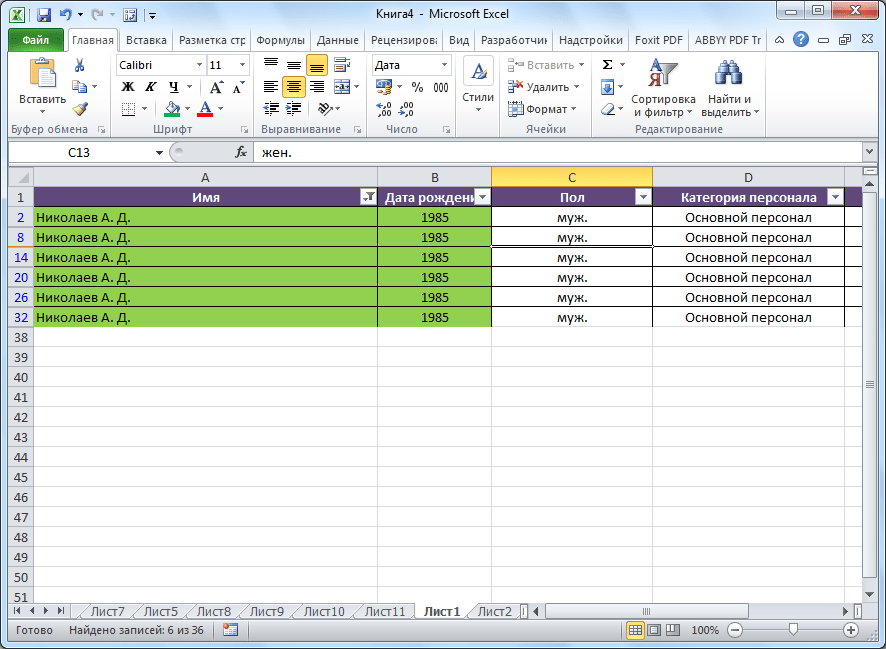
Task: Toggle italic formatting К button
Action: point(151,87)
